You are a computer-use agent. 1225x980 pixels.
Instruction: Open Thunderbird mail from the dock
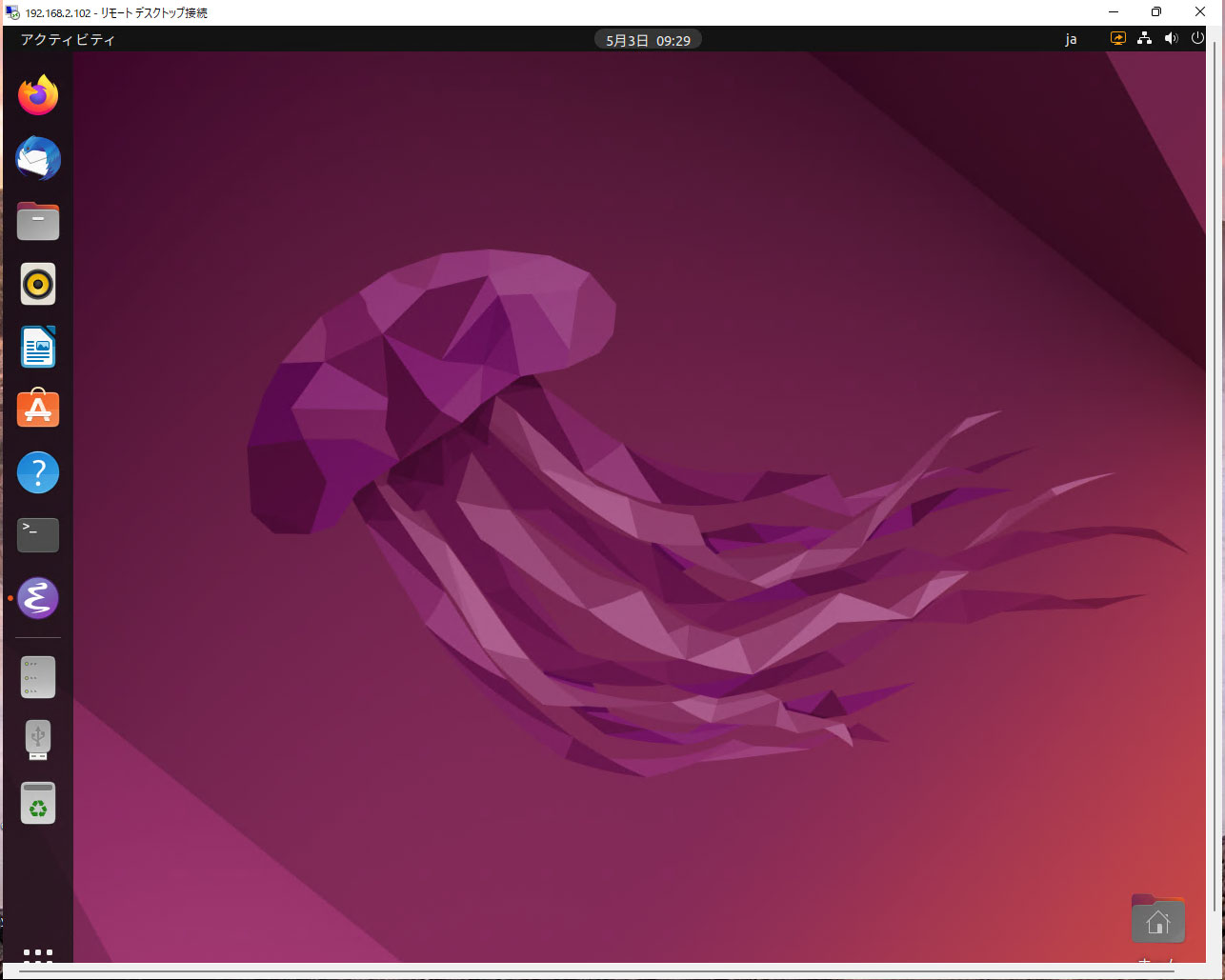(x=38, y=158)
